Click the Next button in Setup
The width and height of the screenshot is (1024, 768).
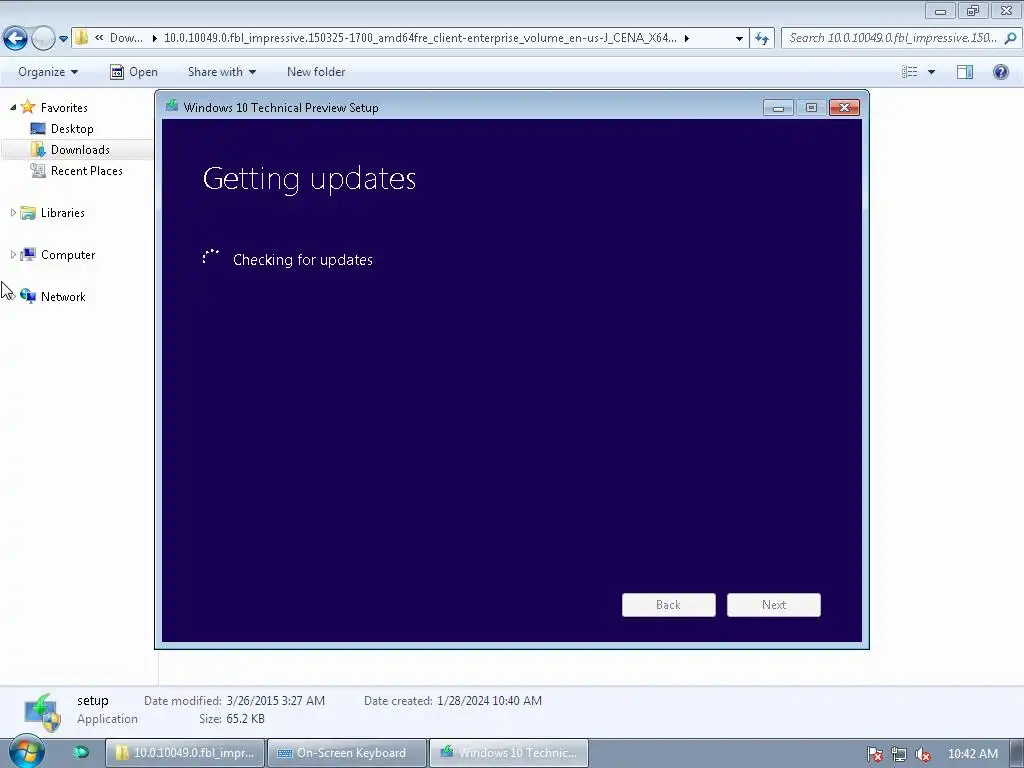point(774,605)
